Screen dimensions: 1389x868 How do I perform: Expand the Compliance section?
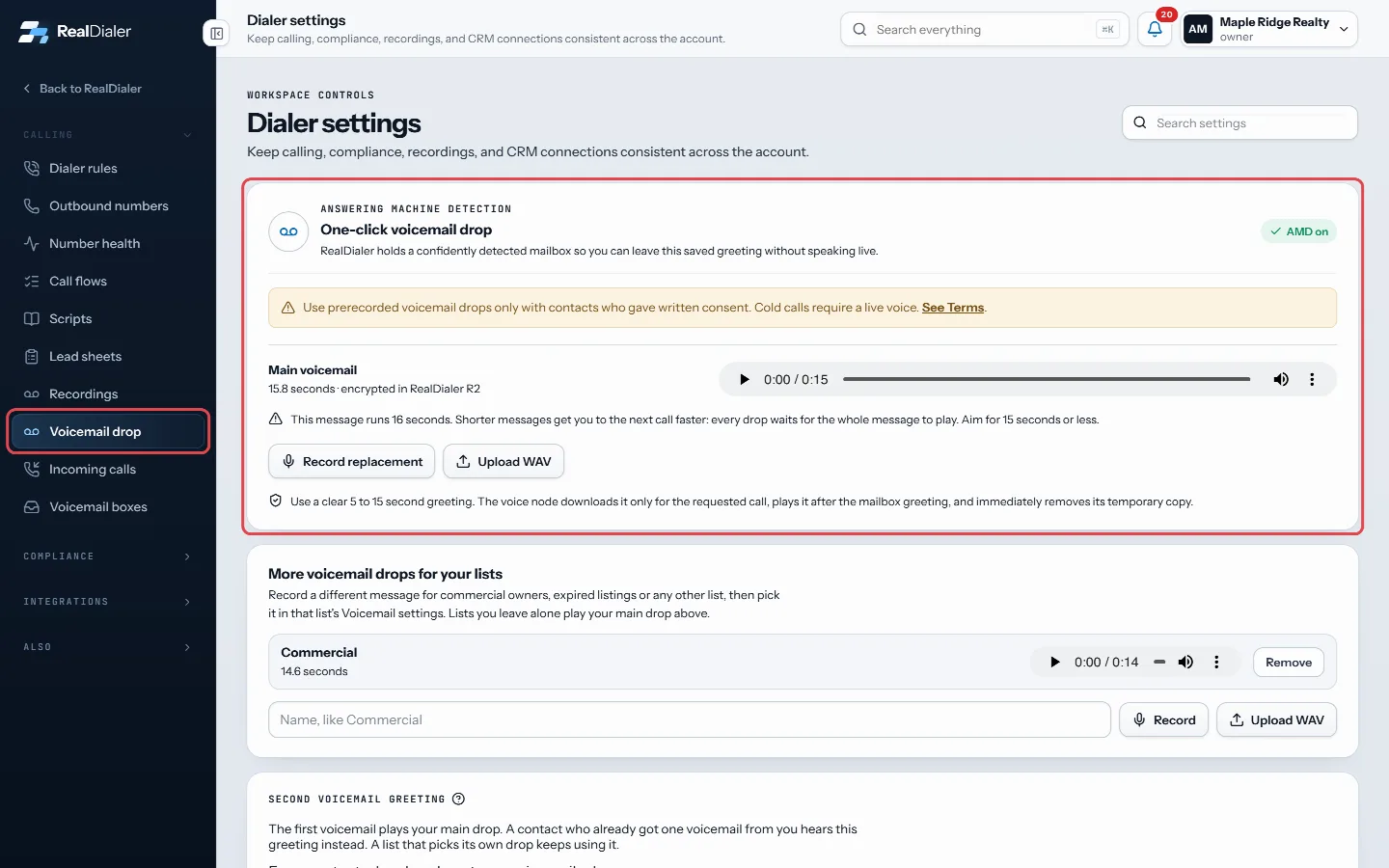coord(108,556)
